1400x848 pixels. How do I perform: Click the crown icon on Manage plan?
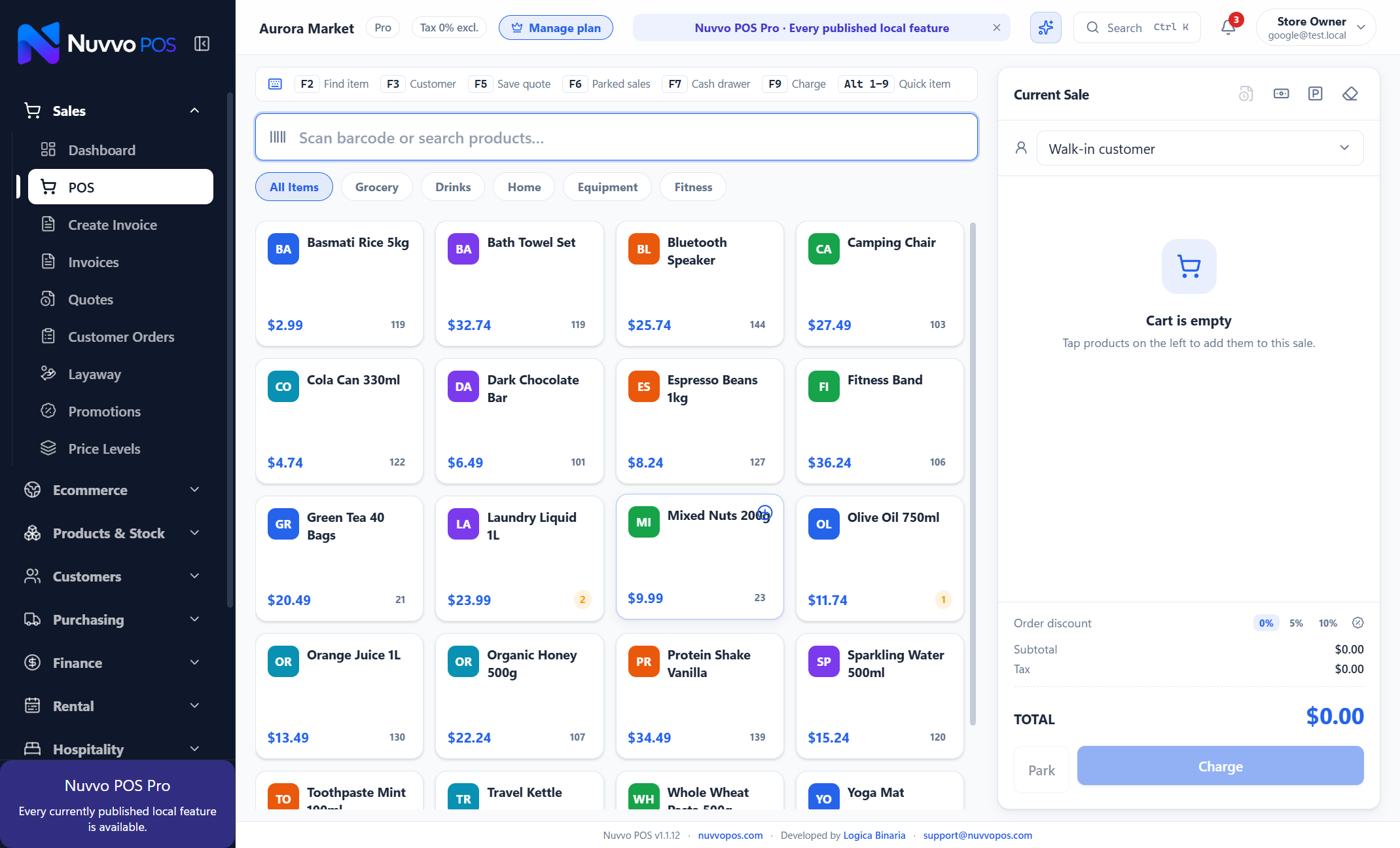click(x=517, y=28)
